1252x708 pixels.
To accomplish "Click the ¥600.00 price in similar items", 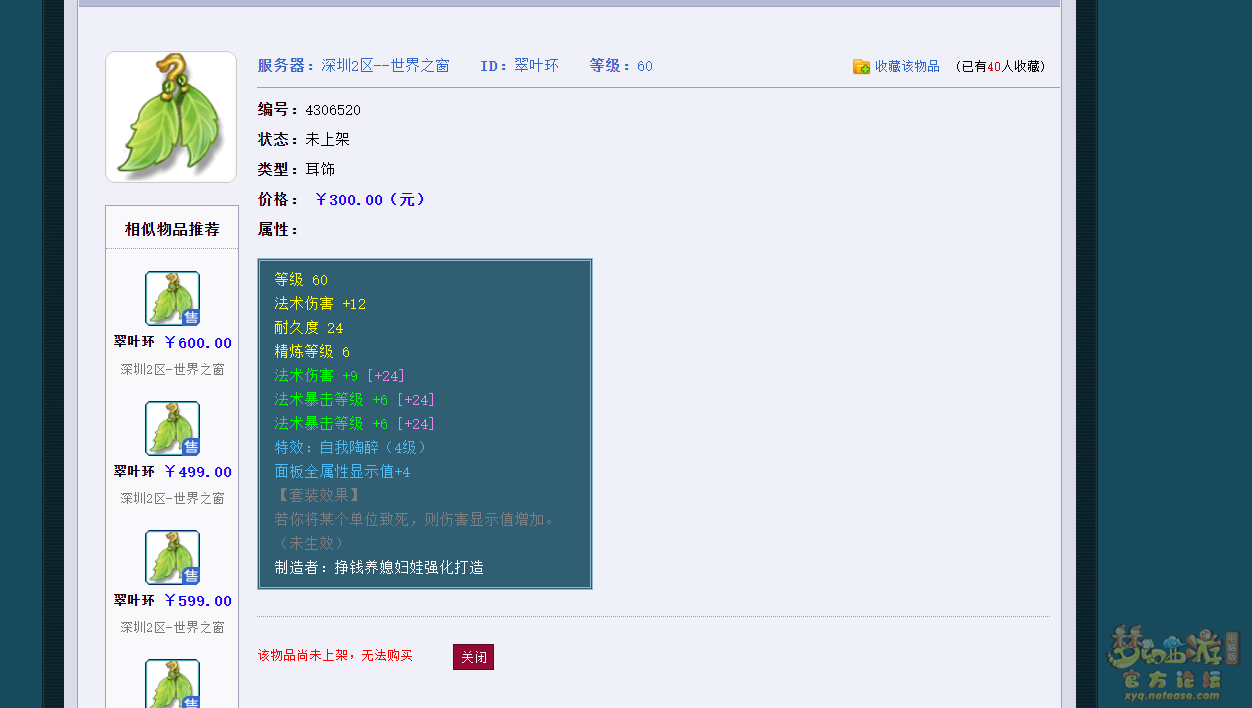I will coord(198,343).
